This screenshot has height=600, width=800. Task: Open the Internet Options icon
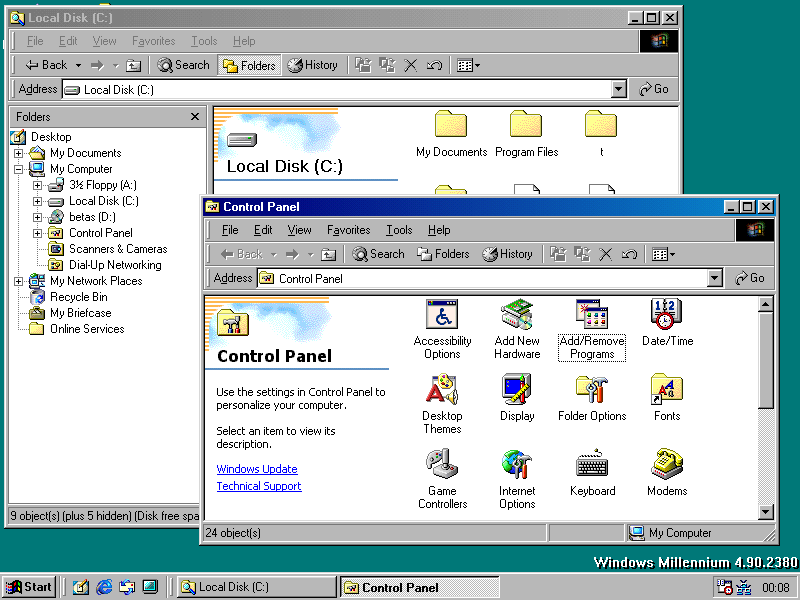(517, 479)
